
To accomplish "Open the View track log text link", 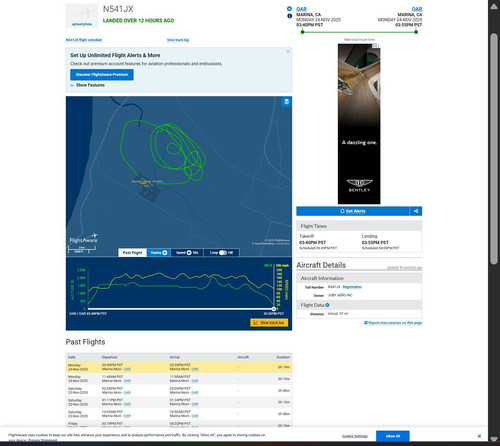I will click(x=178, y=40).
